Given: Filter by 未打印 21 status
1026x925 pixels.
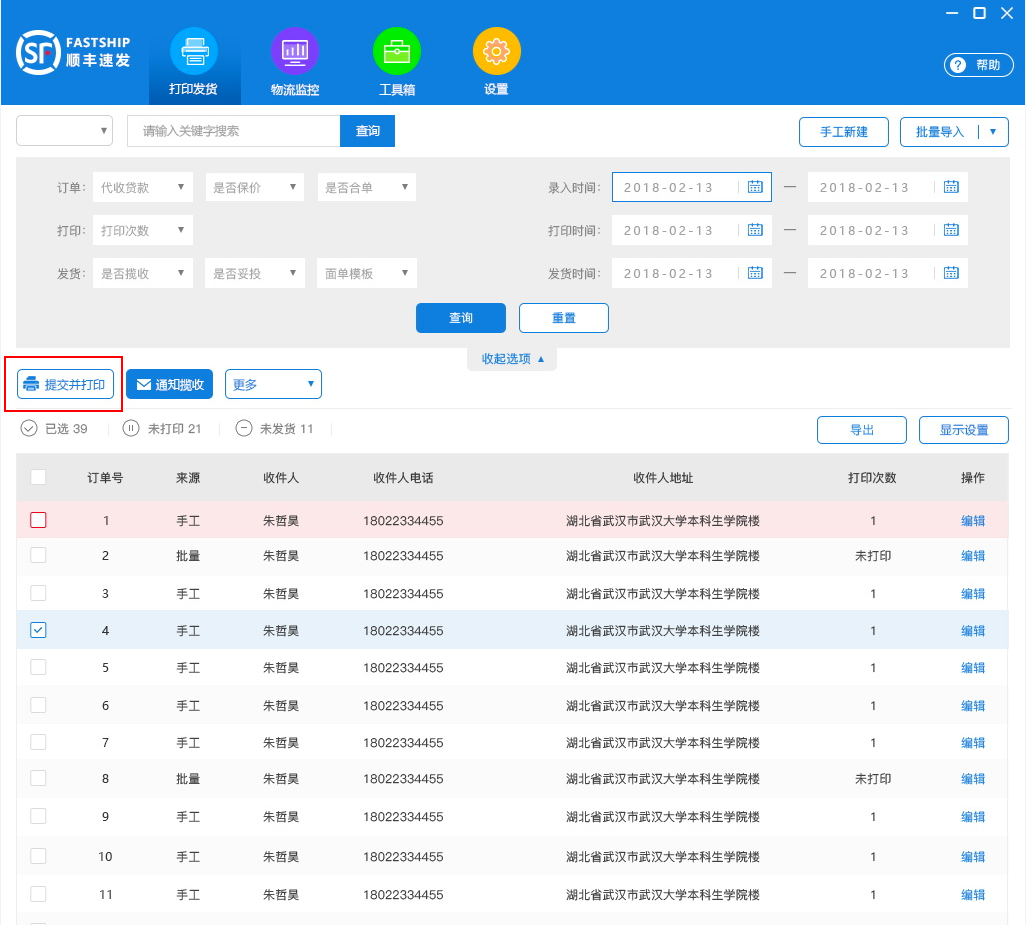Looking at the screenshot, I should (x=162, y=429).
